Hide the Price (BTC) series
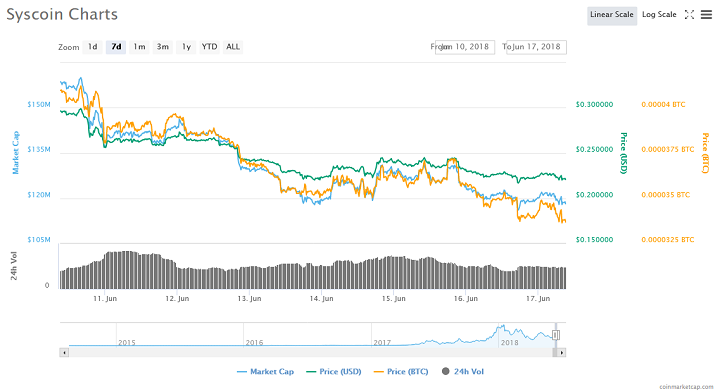The height and width of the screenshot is (392, 720). tap(401, 371)
